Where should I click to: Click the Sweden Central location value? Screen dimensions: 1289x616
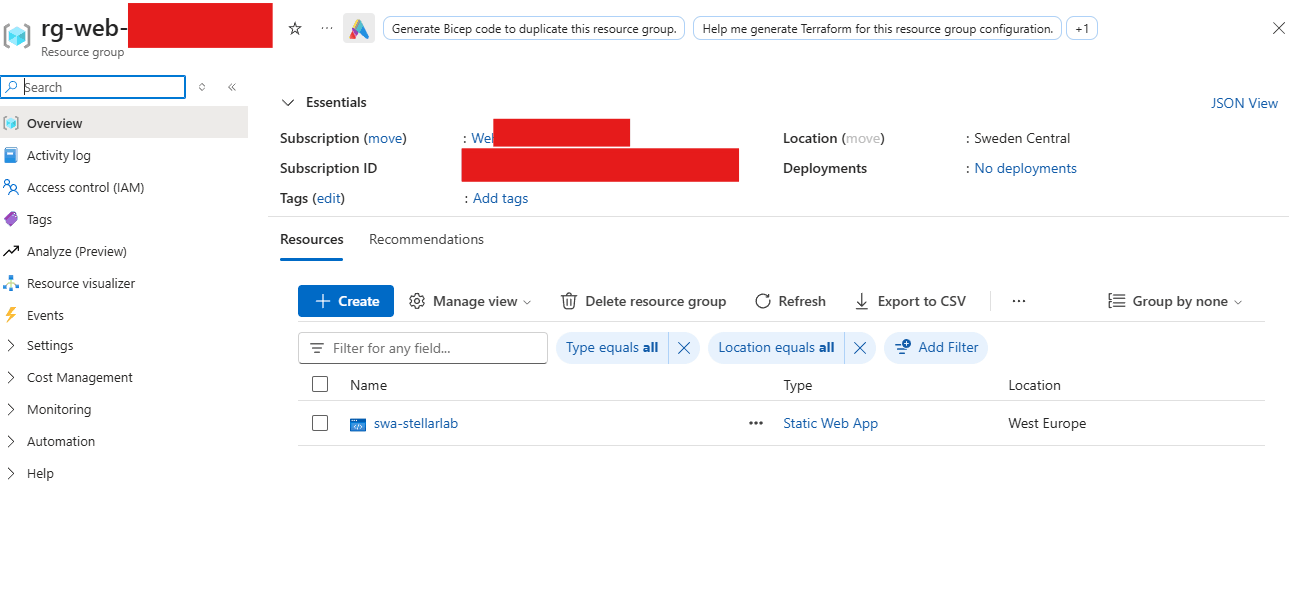coord(1022,138)
